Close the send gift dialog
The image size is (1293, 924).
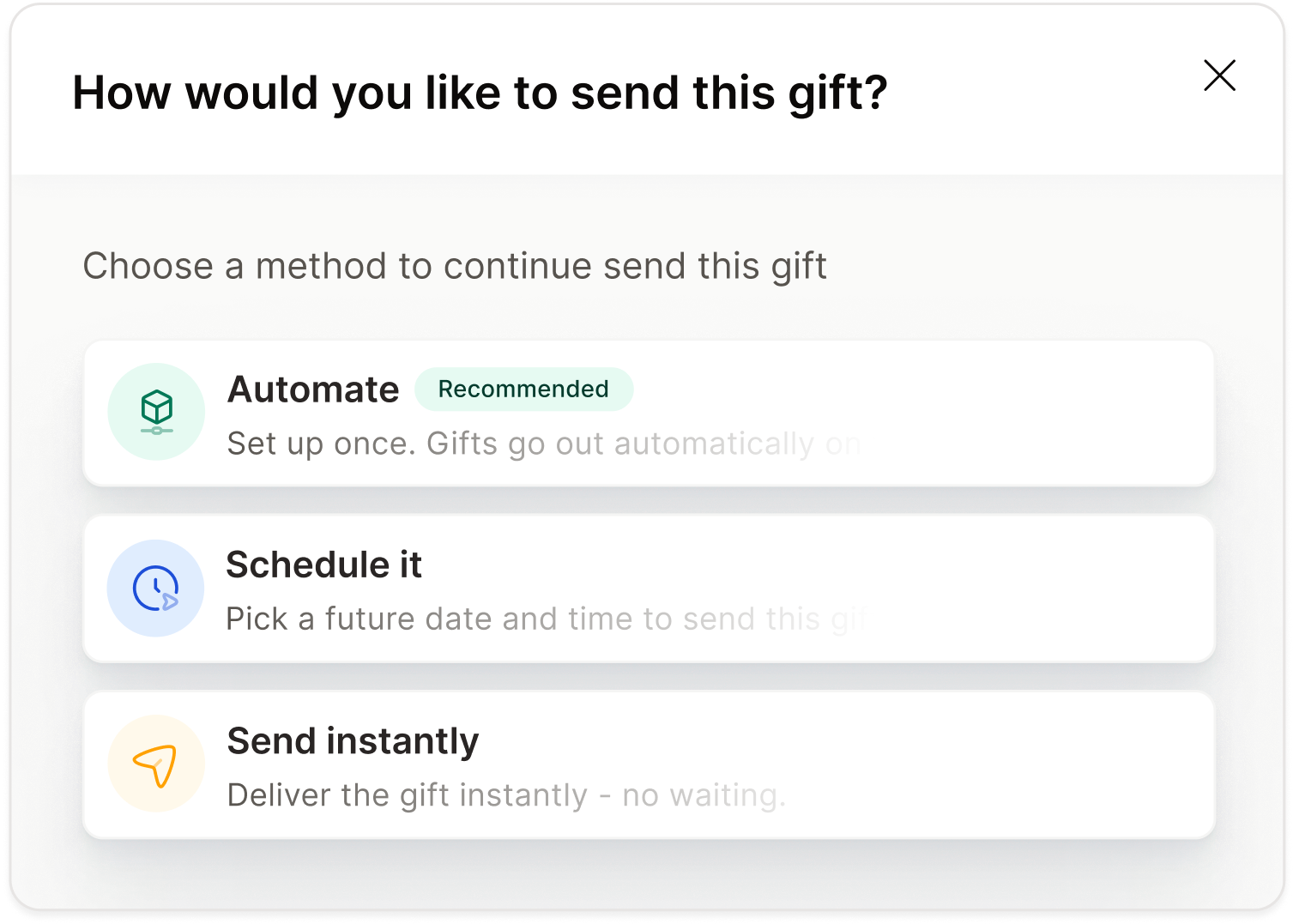tap(1219, 75)
